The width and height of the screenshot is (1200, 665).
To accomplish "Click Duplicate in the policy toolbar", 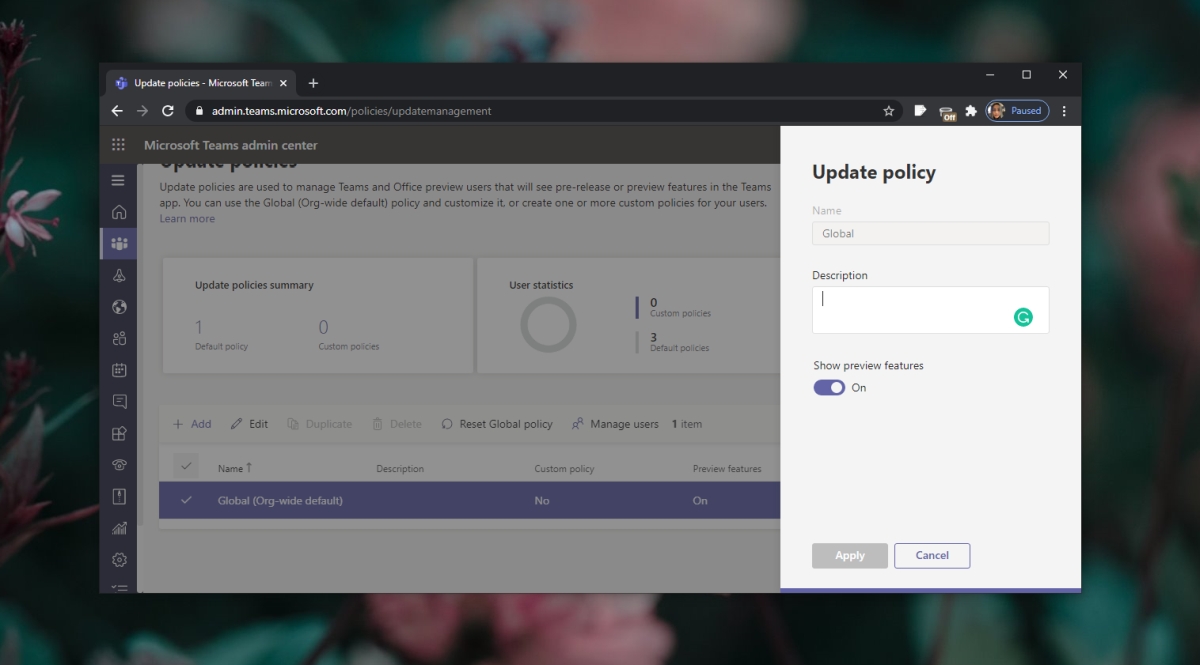I will click(319, 424).
